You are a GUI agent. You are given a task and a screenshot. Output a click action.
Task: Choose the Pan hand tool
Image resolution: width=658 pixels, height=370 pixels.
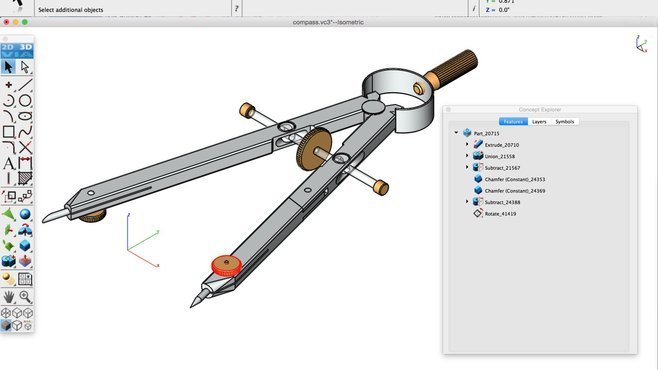pyautogui.click(x=8, y=297)
